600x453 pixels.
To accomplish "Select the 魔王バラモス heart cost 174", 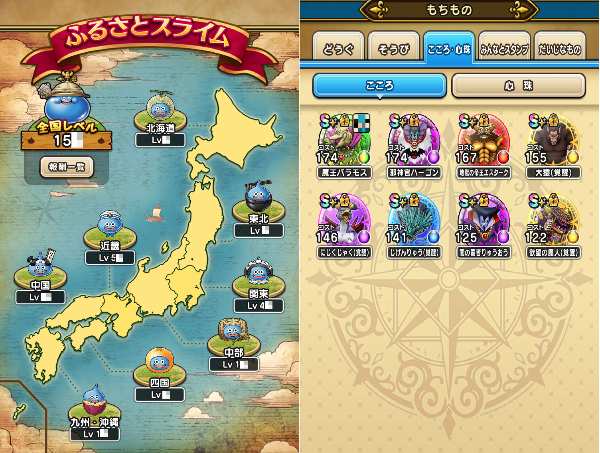I will coord(345,146).
